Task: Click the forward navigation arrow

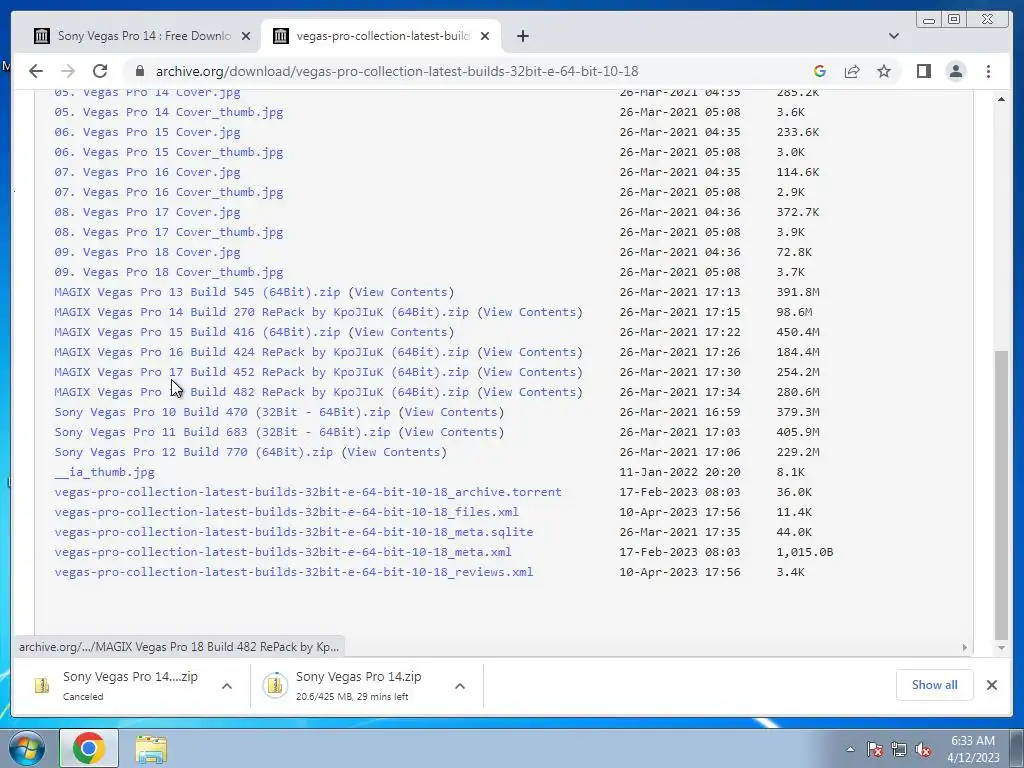Action: [68, 71]
